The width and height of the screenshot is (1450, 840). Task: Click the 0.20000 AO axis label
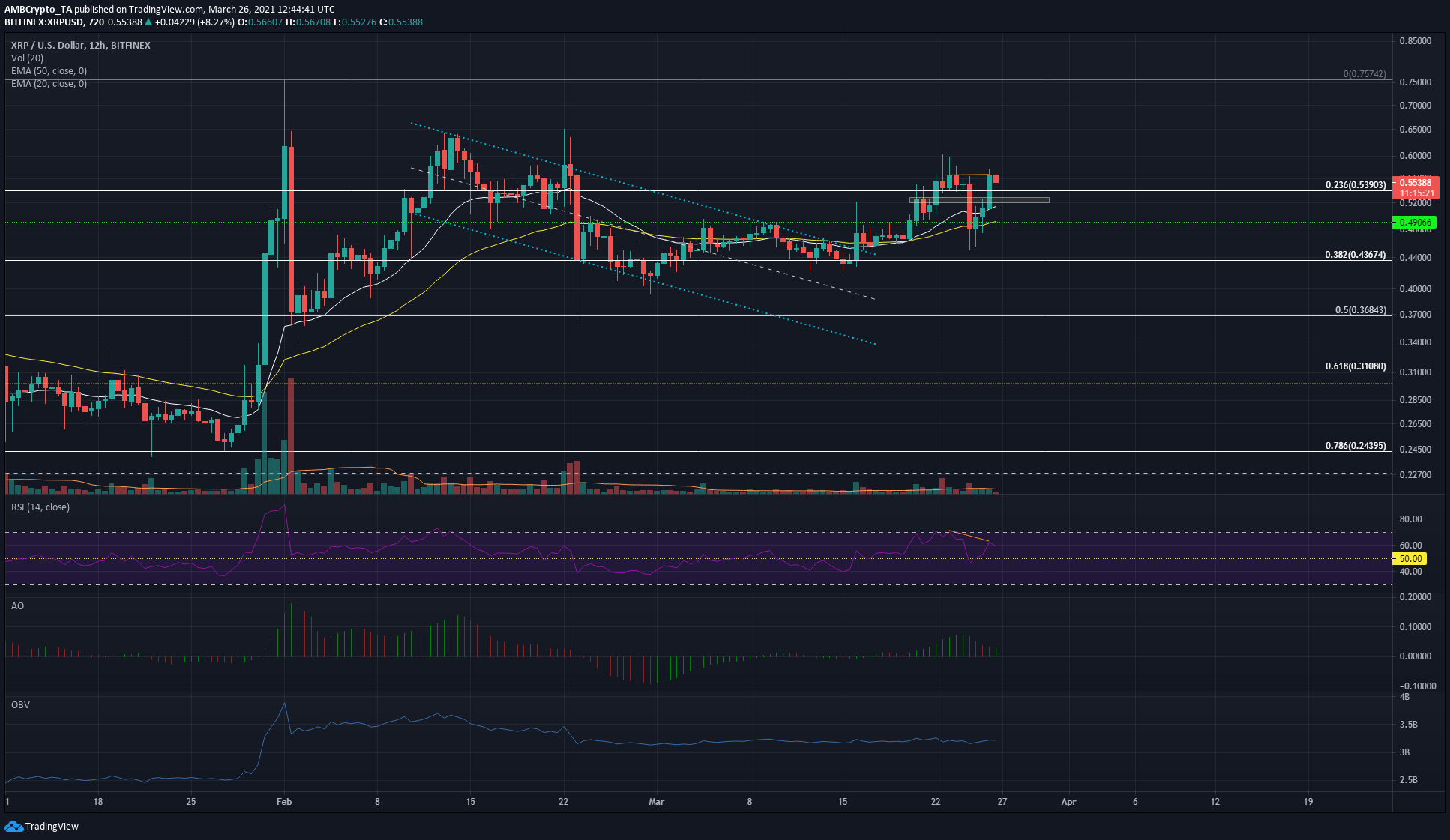click(1415, 597)
